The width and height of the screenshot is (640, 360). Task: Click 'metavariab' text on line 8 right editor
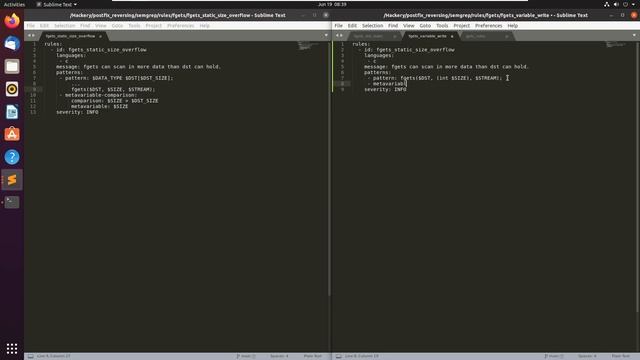pos(389,84)
